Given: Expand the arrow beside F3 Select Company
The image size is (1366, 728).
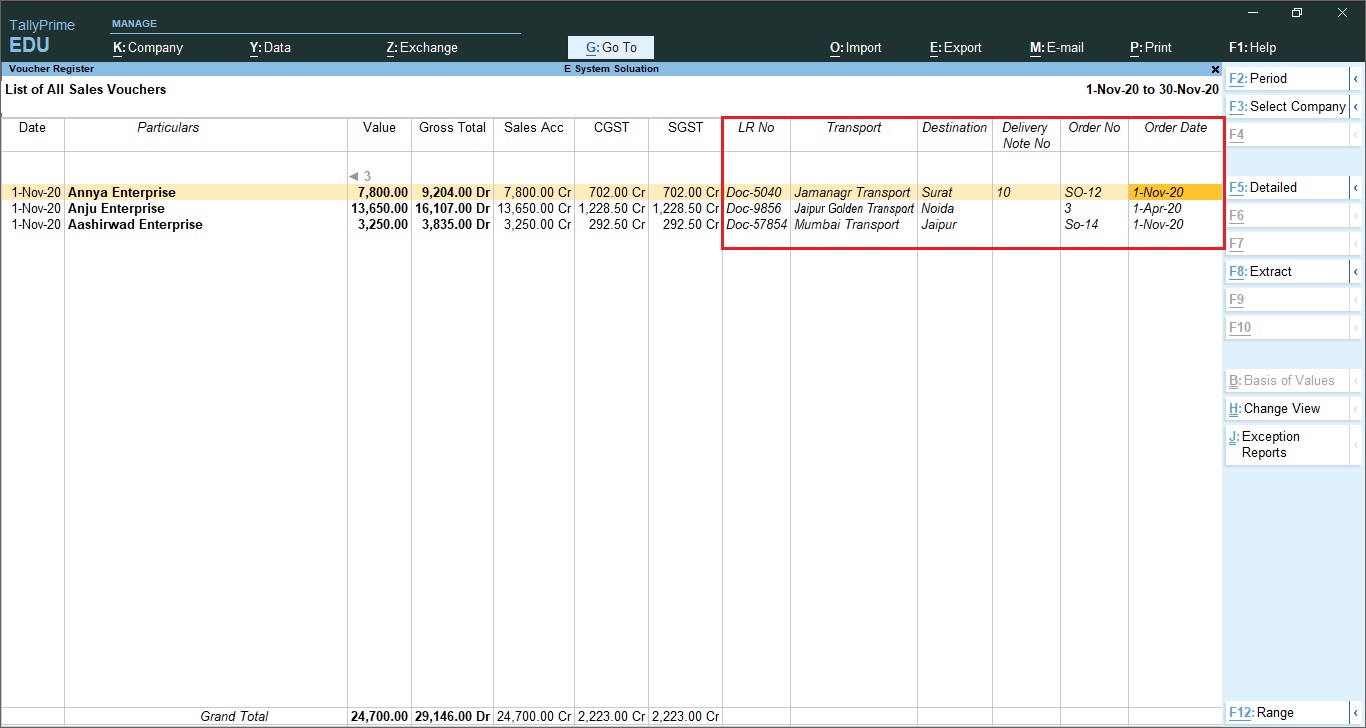Looking at the screenshot, I should [1355, 106].
